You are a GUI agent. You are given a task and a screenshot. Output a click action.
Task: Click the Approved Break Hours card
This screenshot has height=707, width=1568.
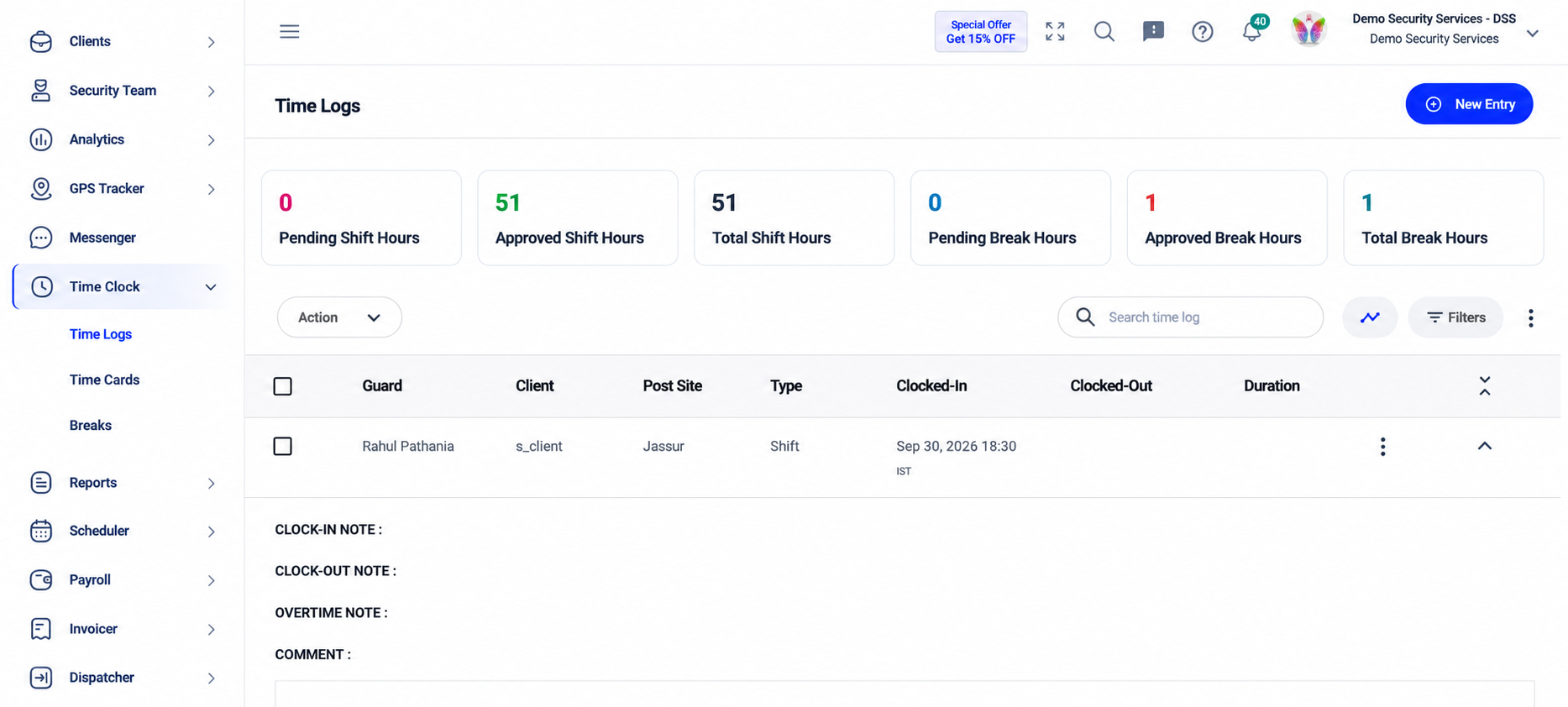(x=1227, y=218)
